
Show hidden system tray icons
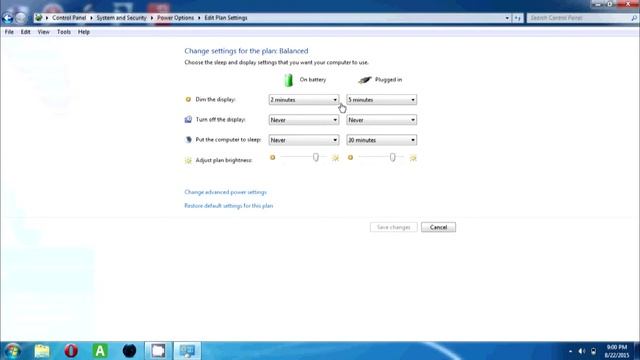click(570, 351)
